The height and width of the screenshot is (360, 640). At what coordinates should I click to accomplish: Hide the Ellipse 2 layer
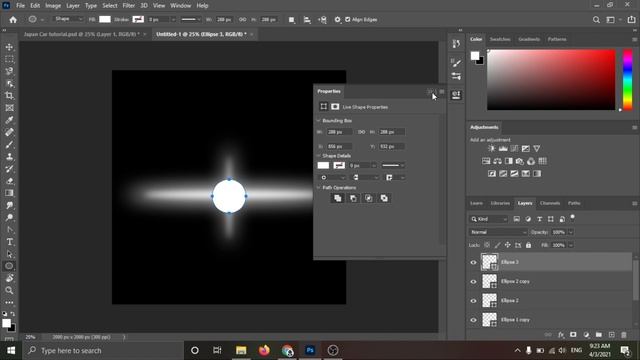coord(473,301)
